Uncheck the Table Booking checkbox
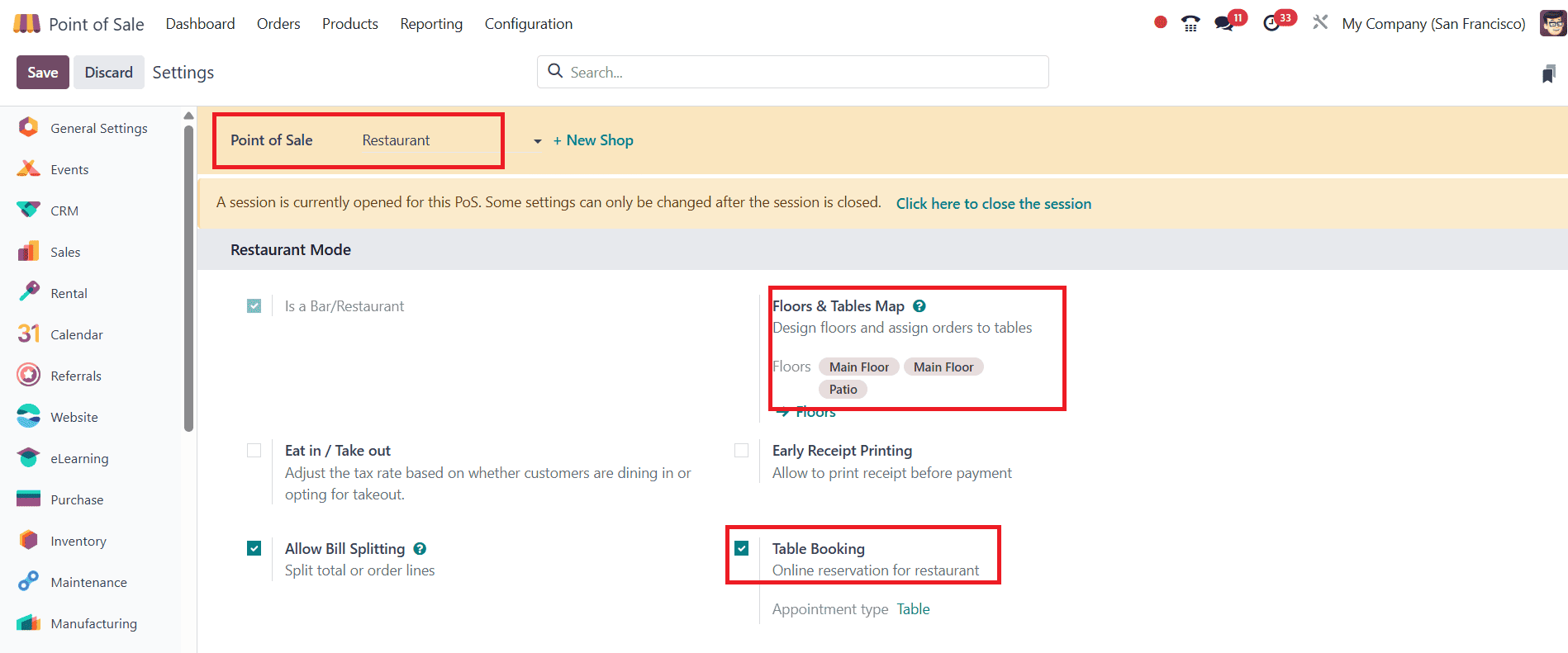 (742, 548)
